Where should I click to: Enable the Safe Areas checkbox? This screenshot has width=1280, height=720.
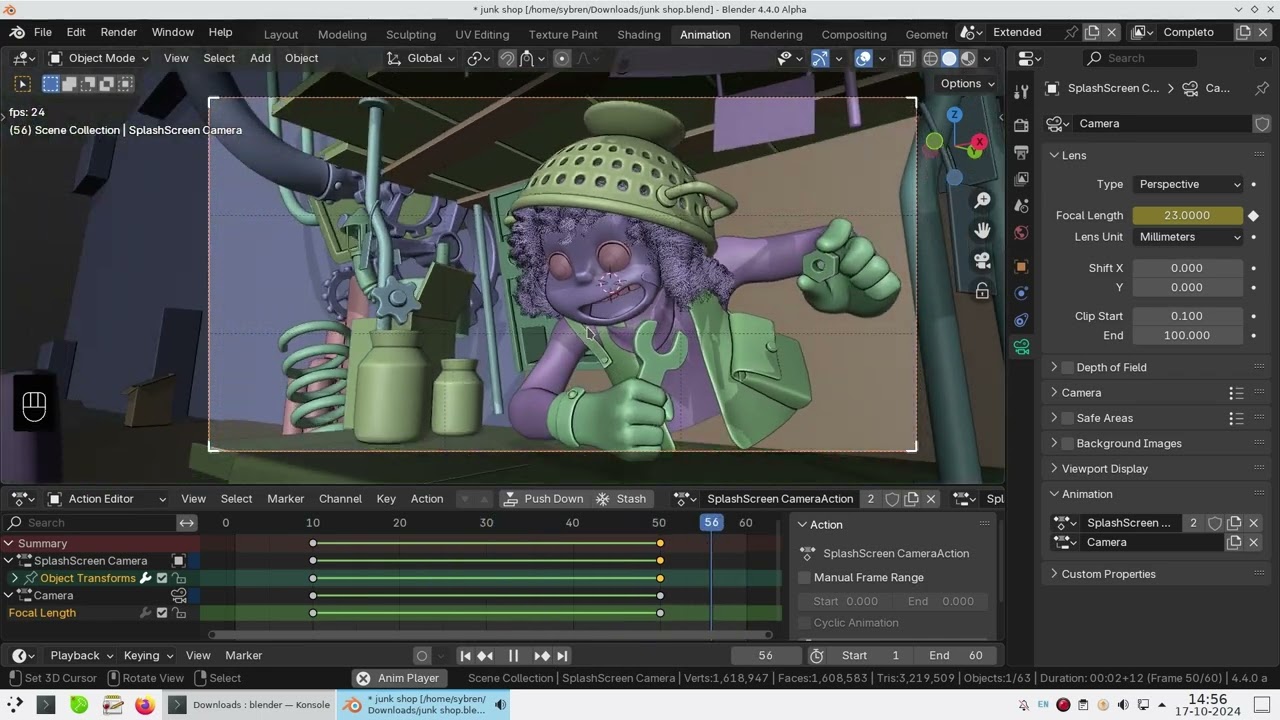click(x=1067, y=418)
